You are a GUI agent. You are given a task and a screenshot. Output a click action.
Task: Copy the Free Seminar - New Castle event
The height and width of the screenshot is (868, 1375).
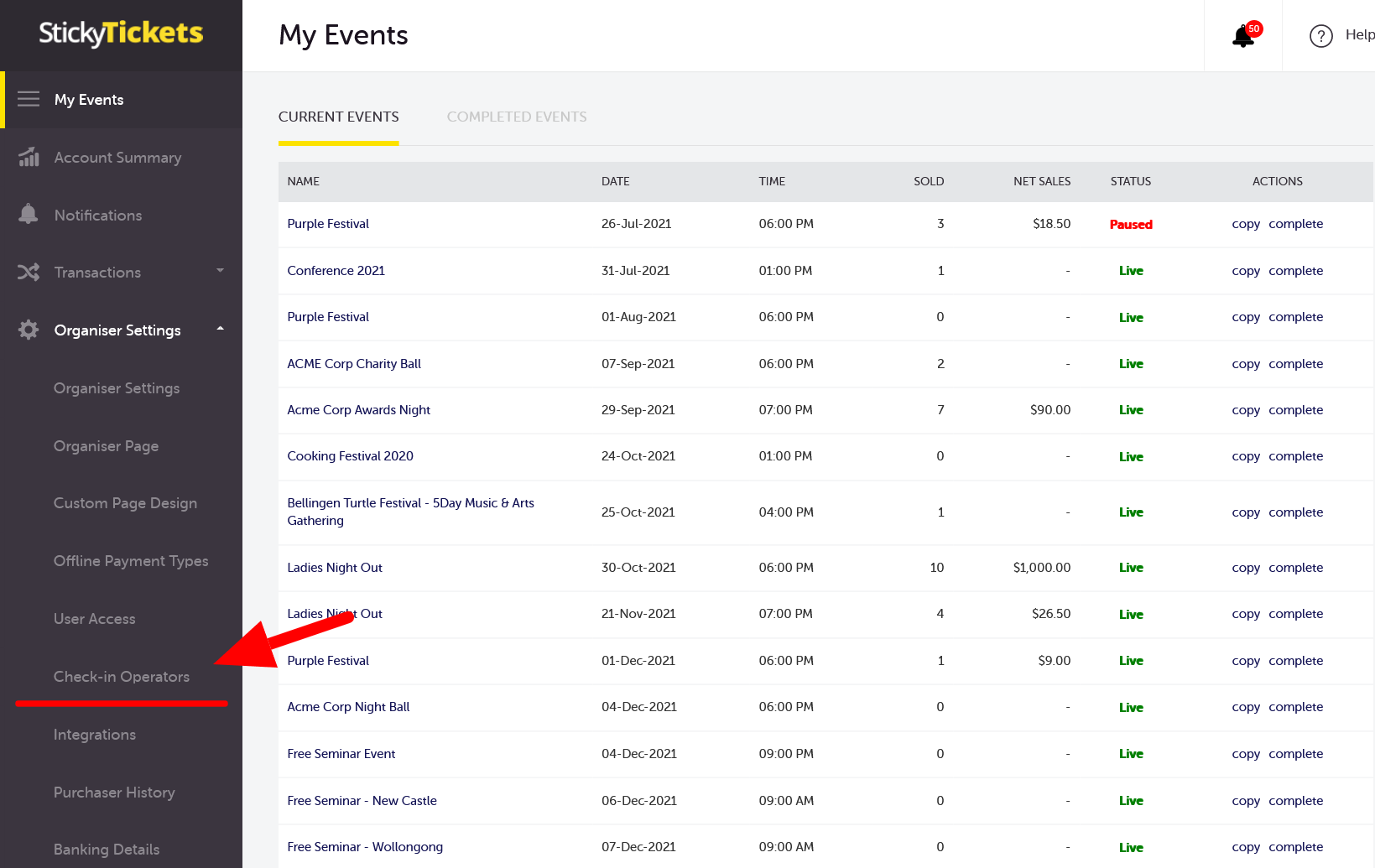(1246, 801)
